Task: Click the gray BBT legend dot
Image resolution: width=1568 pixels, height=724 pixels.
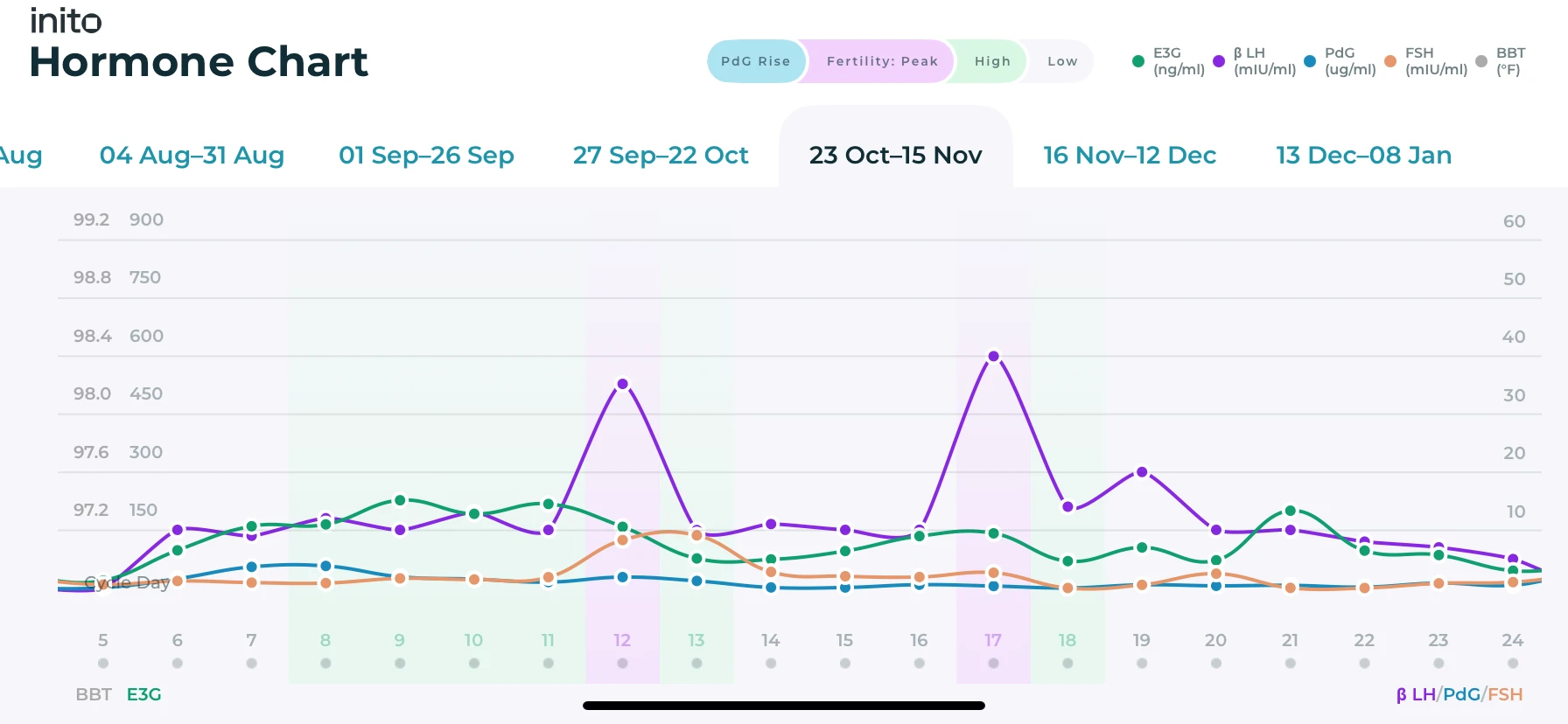Action: click(x=1481, y=61)
